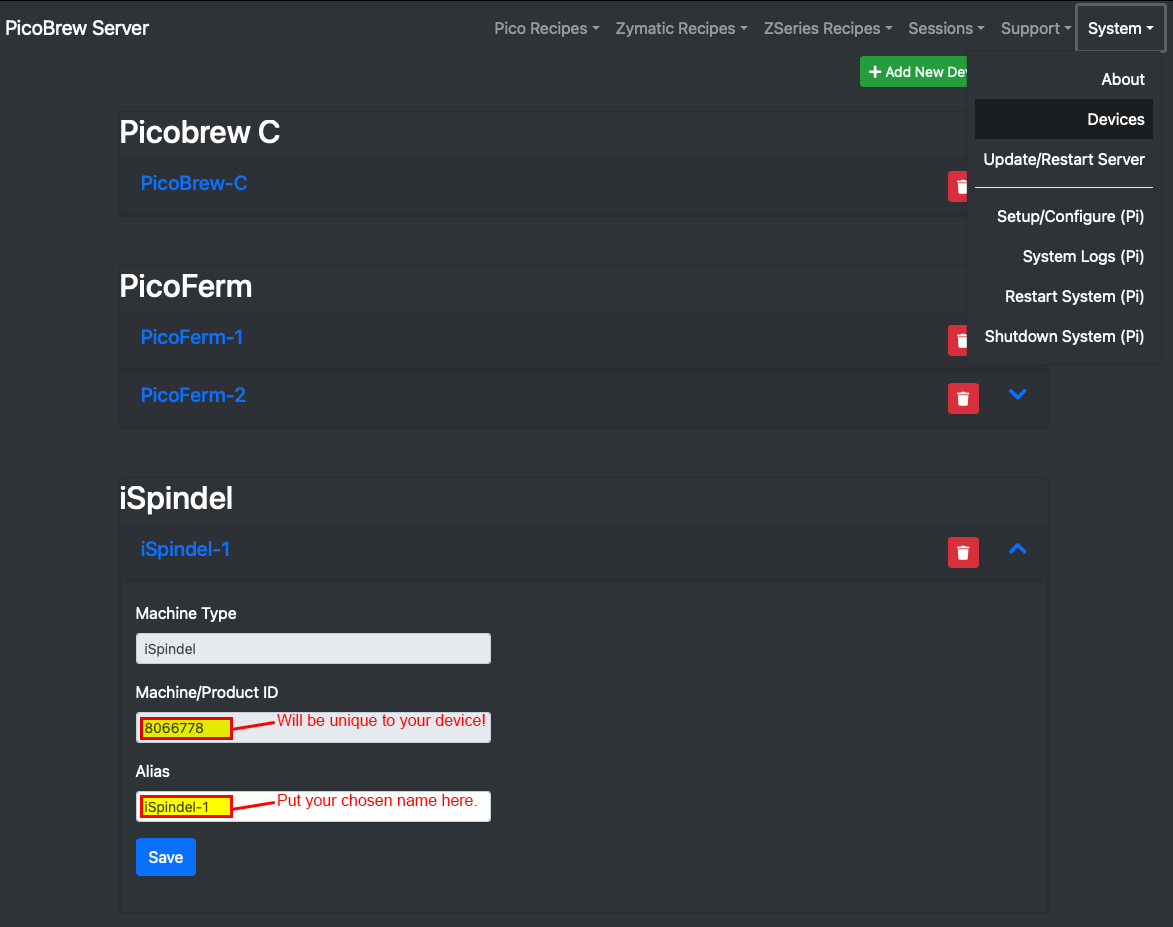Image resolution: width=1173 pixels, height=927 pixels.
Task: Open the Support menu
Action: click(1034, 28)
